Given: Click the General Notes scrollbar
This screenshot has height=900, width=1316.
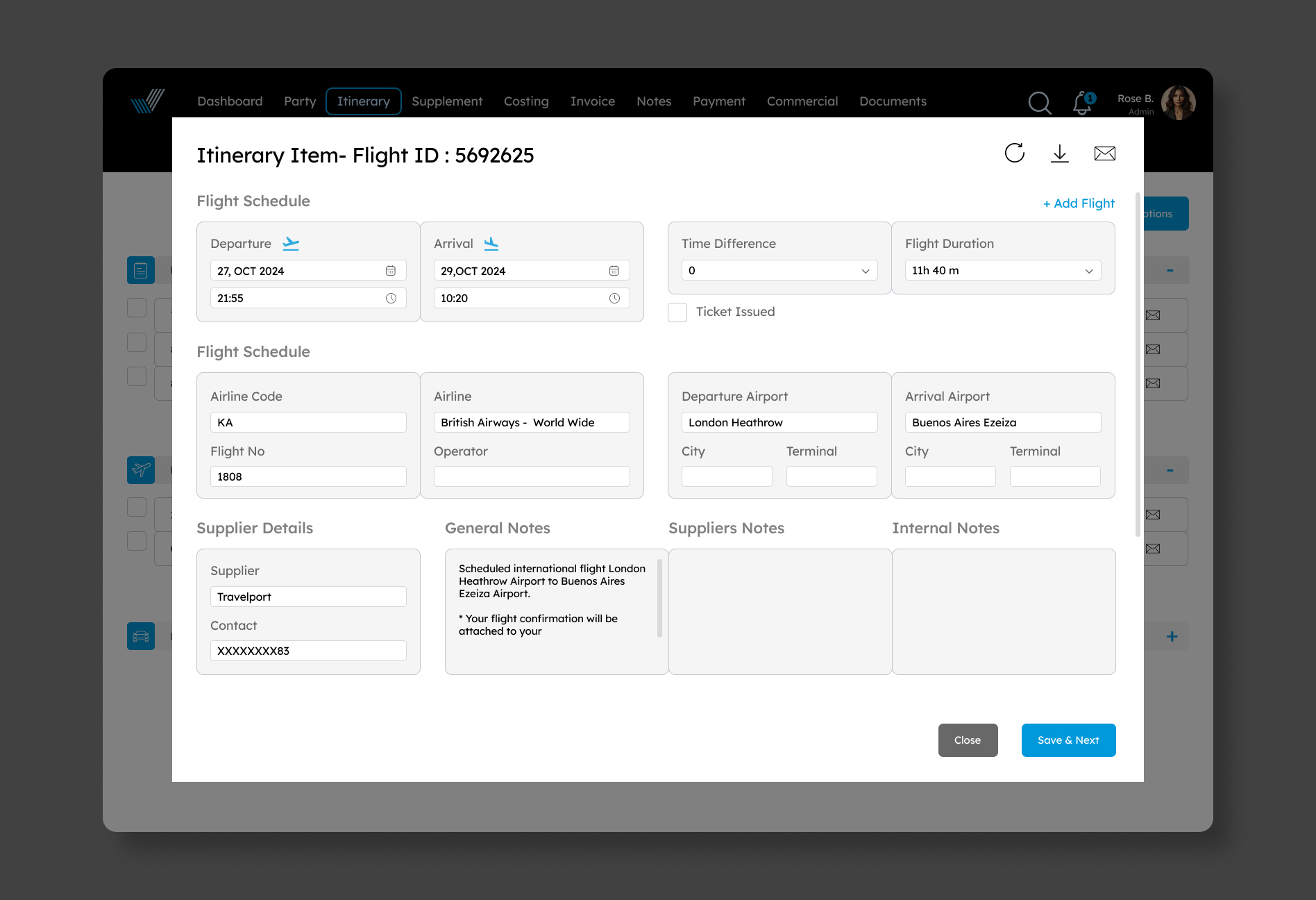Looking at the screenshot, I should pyautogui.click(x=659, y=598).
